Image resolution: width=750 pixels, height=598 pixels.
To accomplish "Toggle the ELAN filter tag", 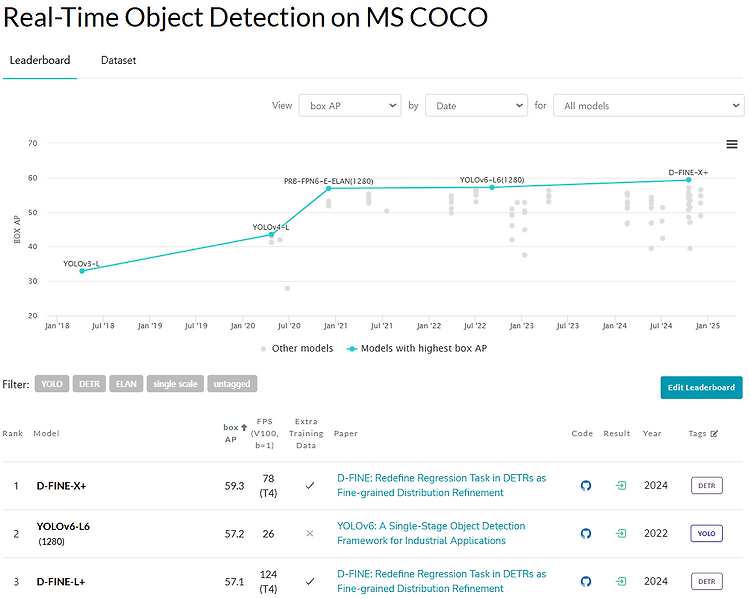I will 126,384.
